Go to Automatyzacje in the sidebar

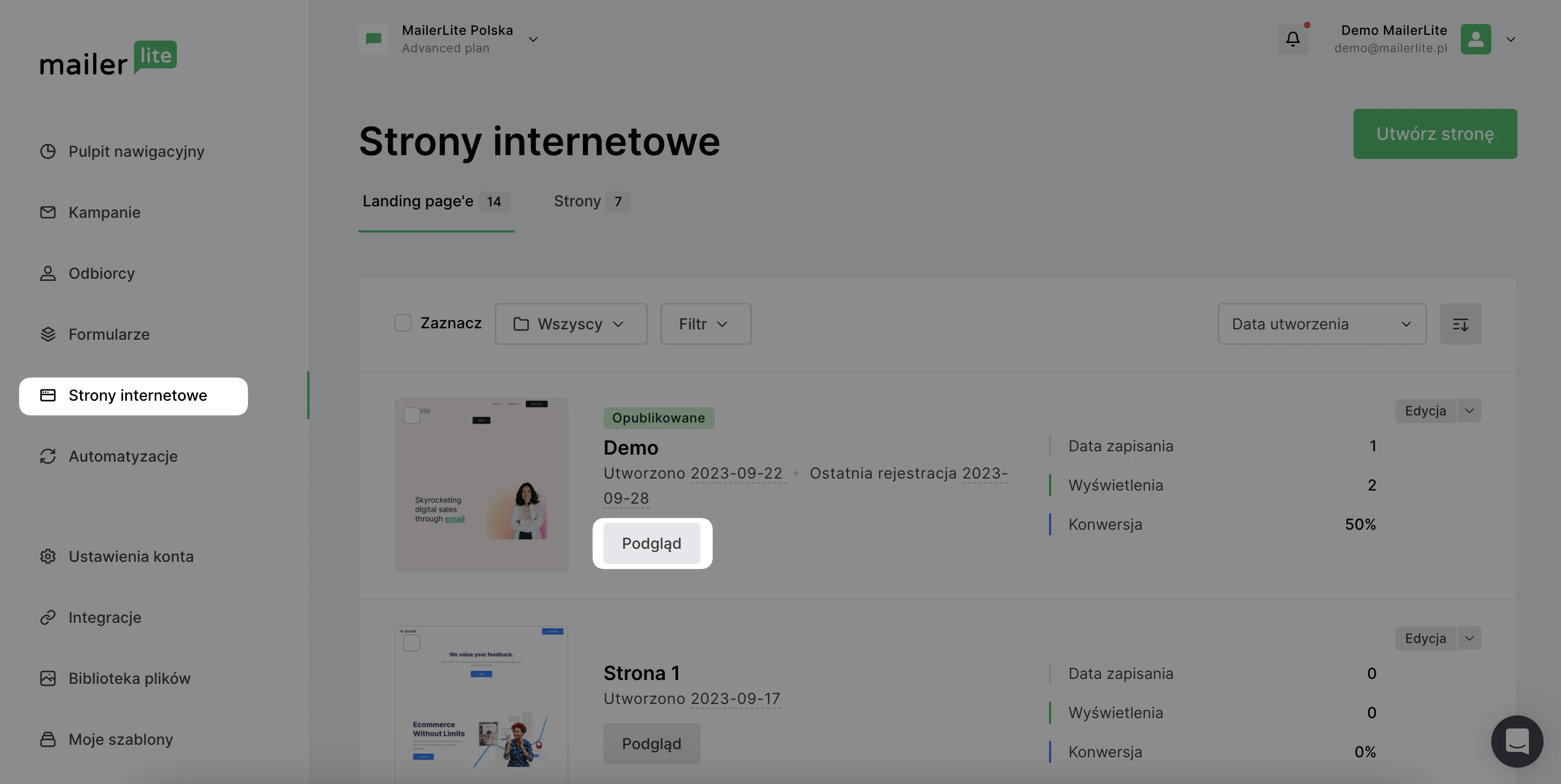tap(123, 456)
